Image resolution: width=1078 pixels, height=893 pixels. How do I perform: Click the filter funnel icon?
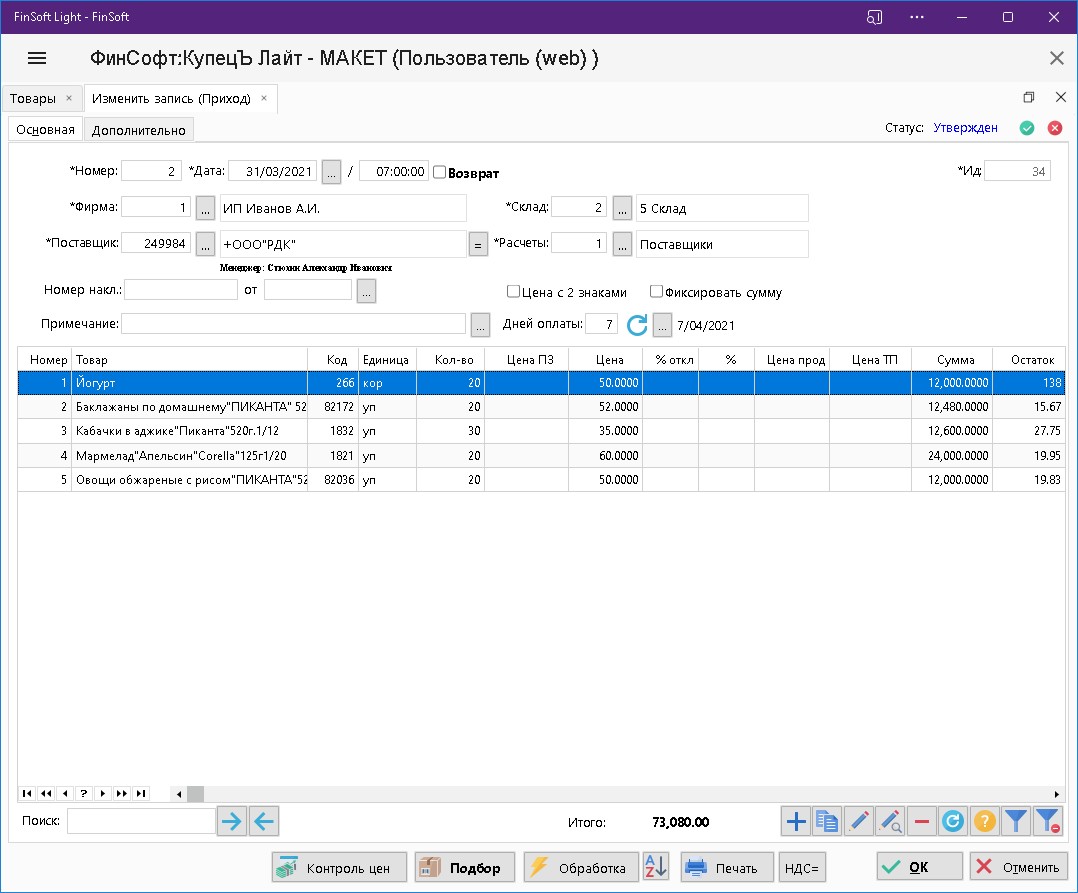tap(1015, 822)
